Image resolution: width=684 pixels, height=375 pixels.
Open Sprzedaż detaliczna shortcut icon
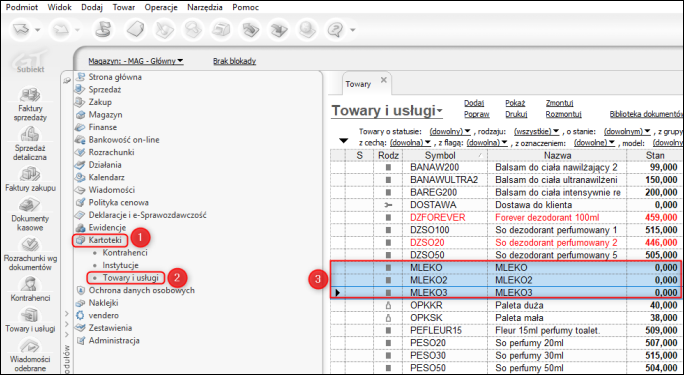[30, 134]
